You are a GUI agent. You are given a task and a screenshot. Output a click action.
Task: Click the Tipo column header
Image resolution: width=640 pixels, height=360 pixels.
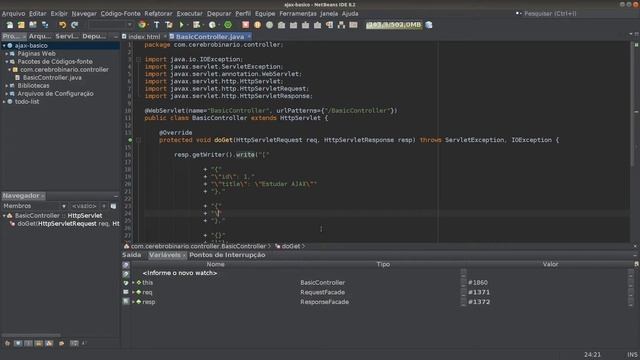click(383, 264)
